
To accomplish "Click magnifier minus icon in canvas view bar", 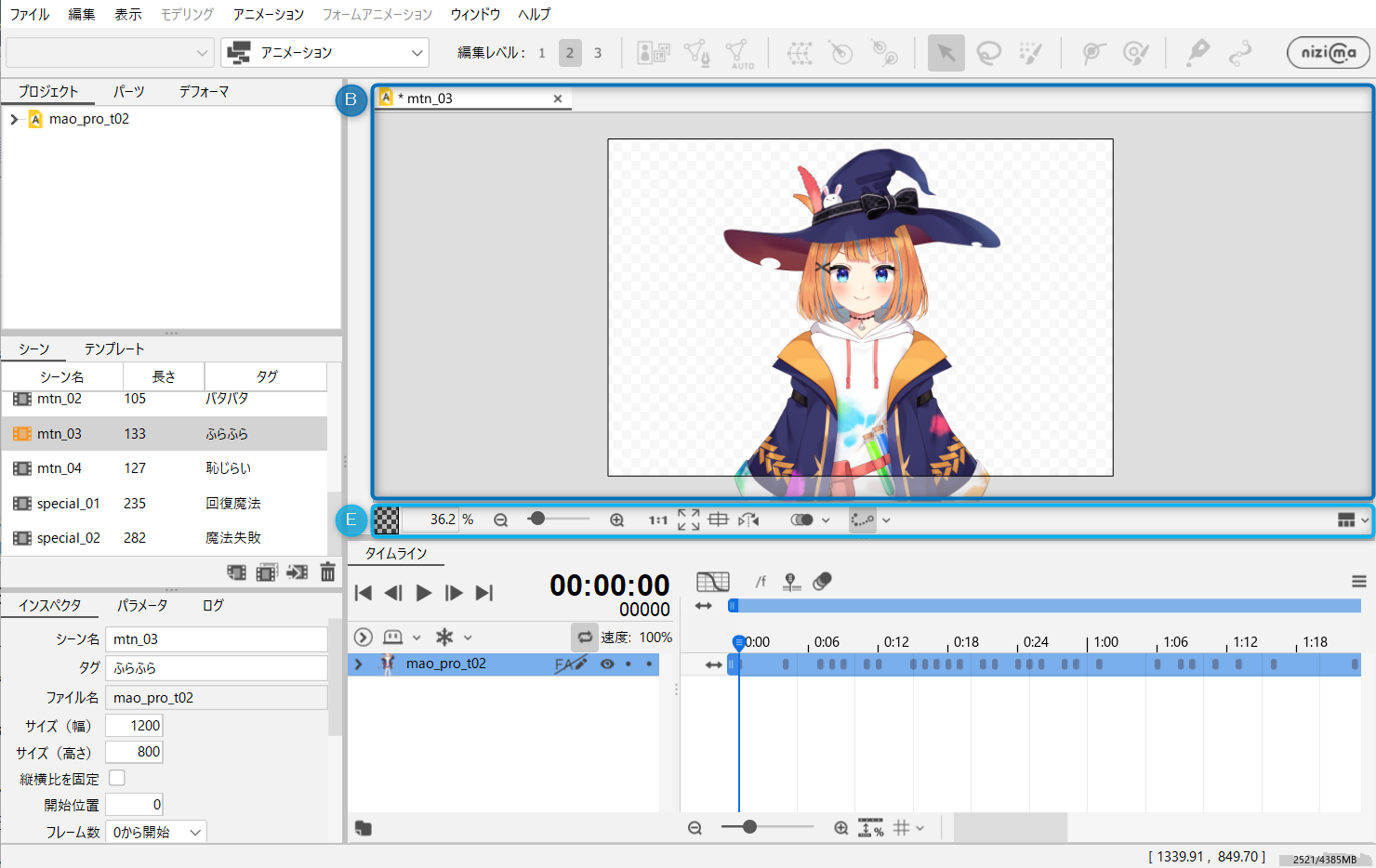I will tap(500, 520).
